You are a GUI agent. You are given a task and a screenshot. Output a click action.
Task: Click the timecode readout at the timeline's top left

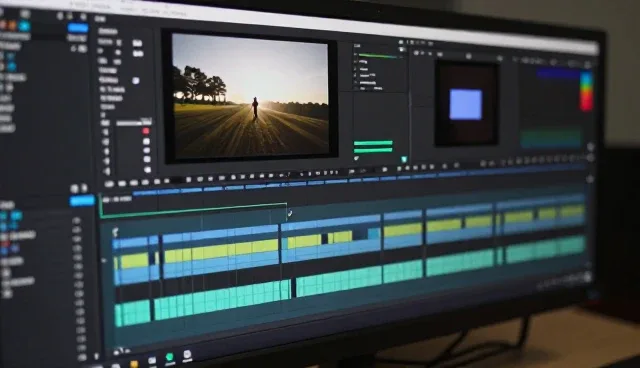coord(117,200)
